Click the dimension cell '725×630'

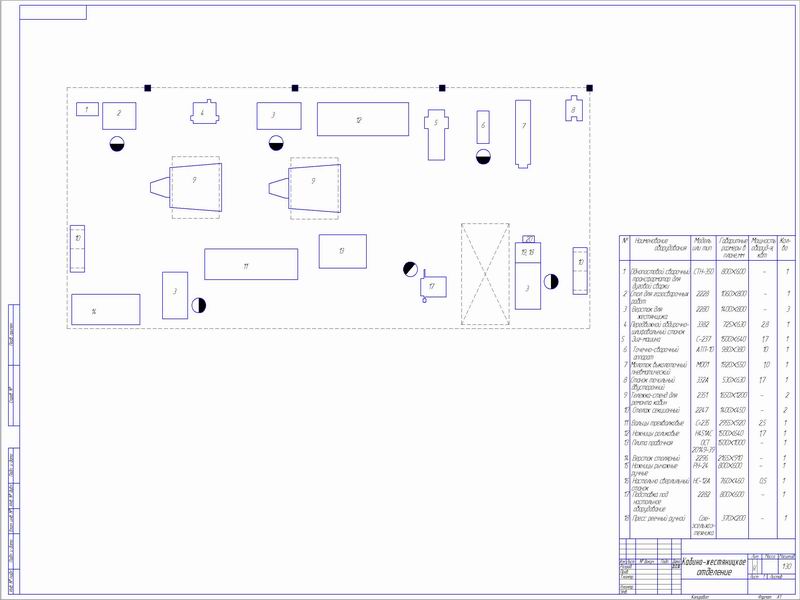tap(734, 324)
